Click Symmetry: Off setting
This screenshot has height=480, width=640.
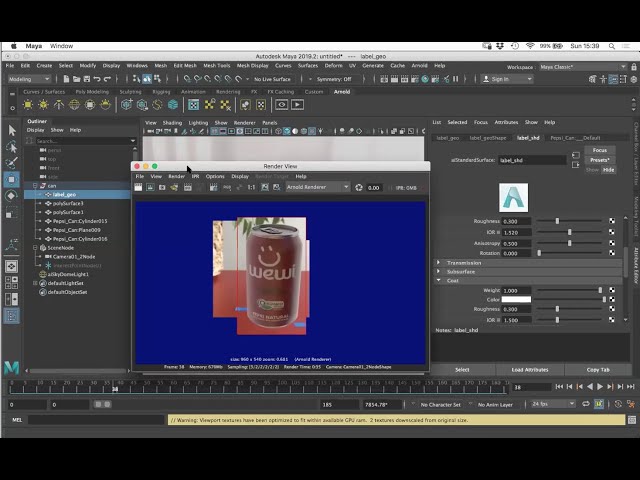pos(334,79)
